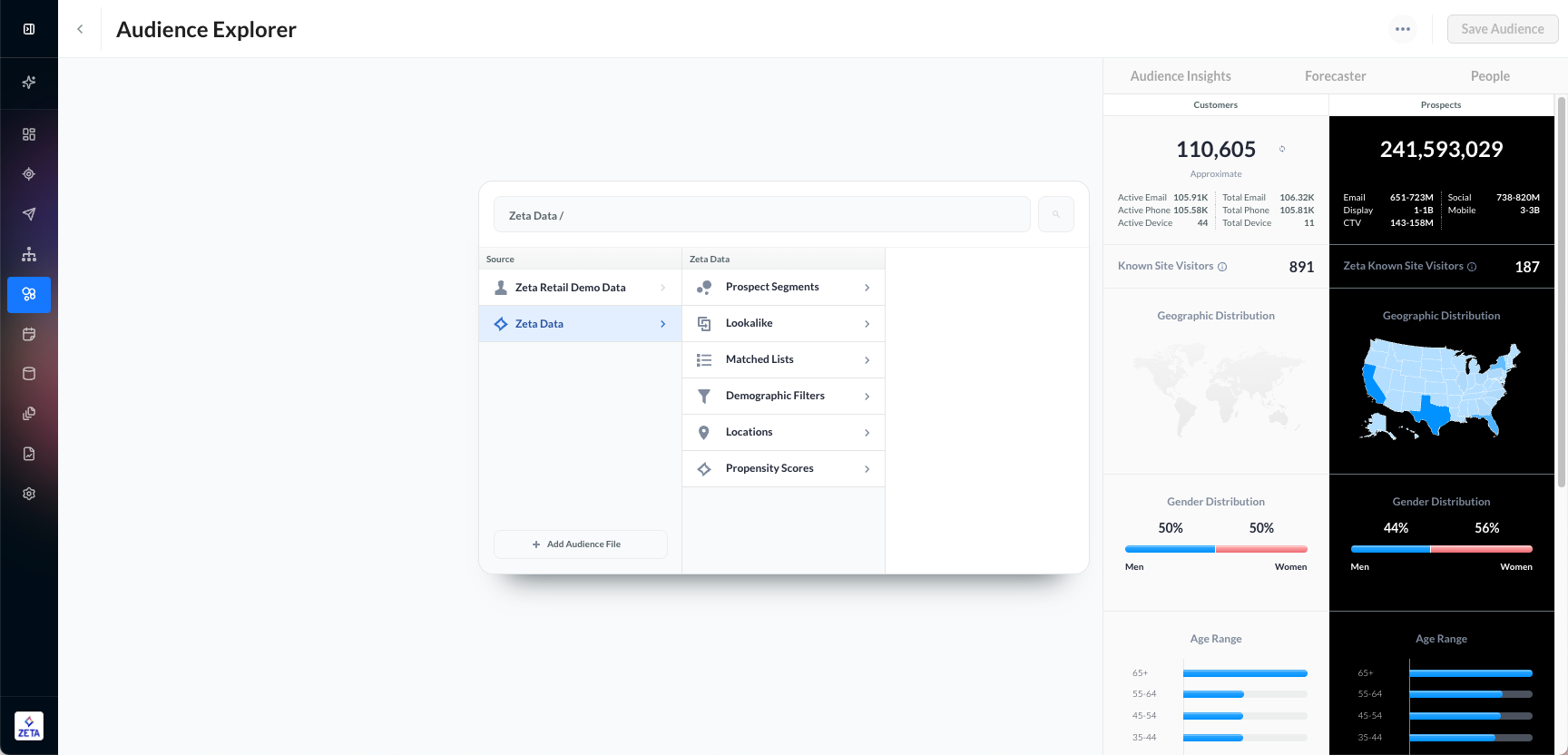1568x755 pixels.
Task: Click the Zeta Data path search field
Action: pyautogui.click(x=761, y=215)
